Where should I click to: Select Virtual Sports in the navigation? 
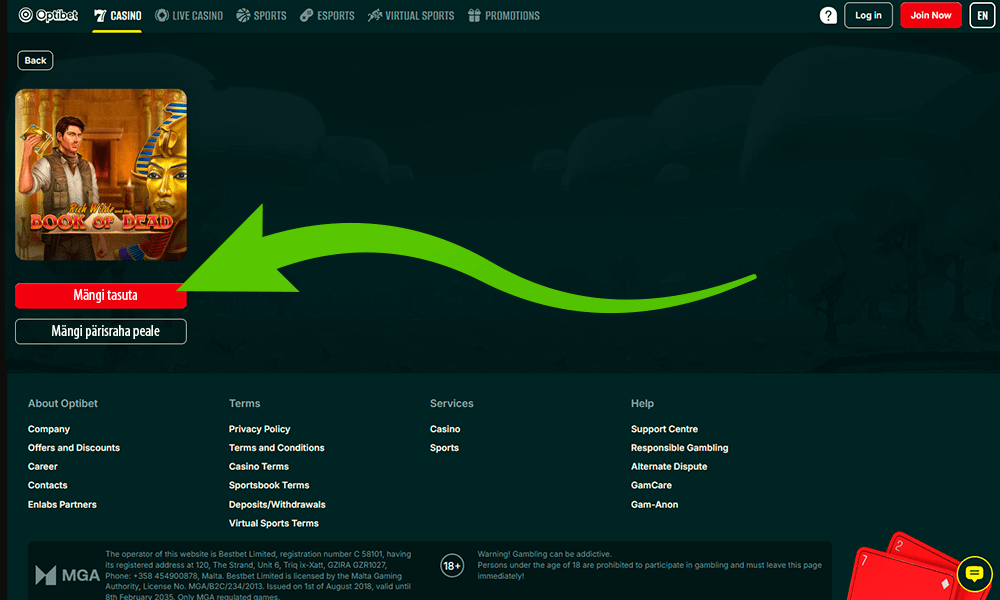pyautogui.click(x=411, y=16)
